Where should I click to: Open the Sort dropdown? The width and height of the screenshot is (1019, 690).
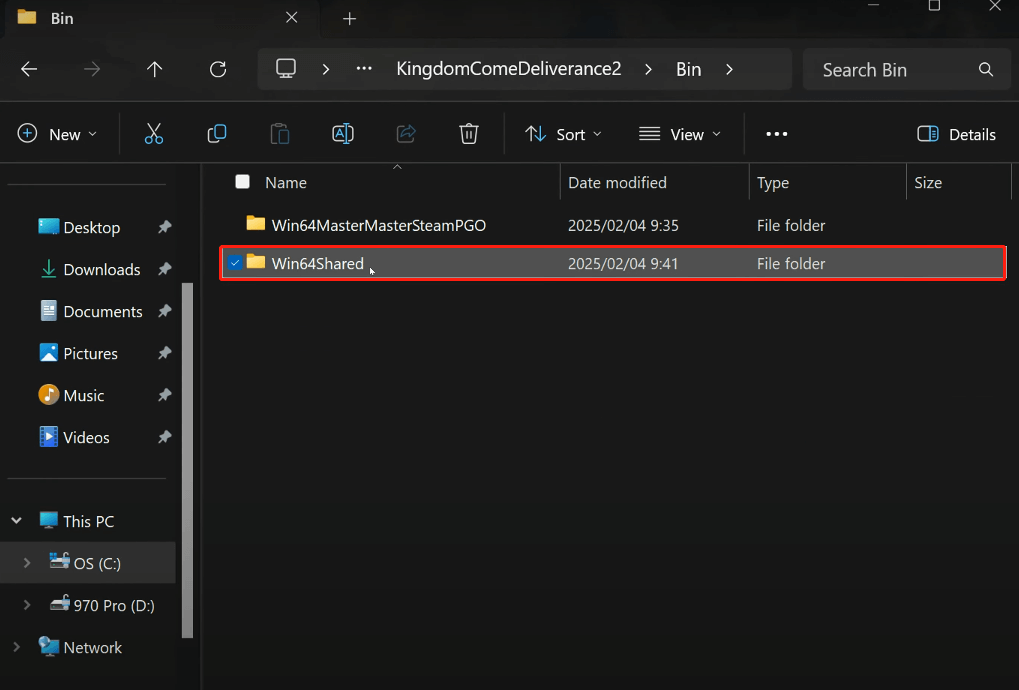[563, 134]
